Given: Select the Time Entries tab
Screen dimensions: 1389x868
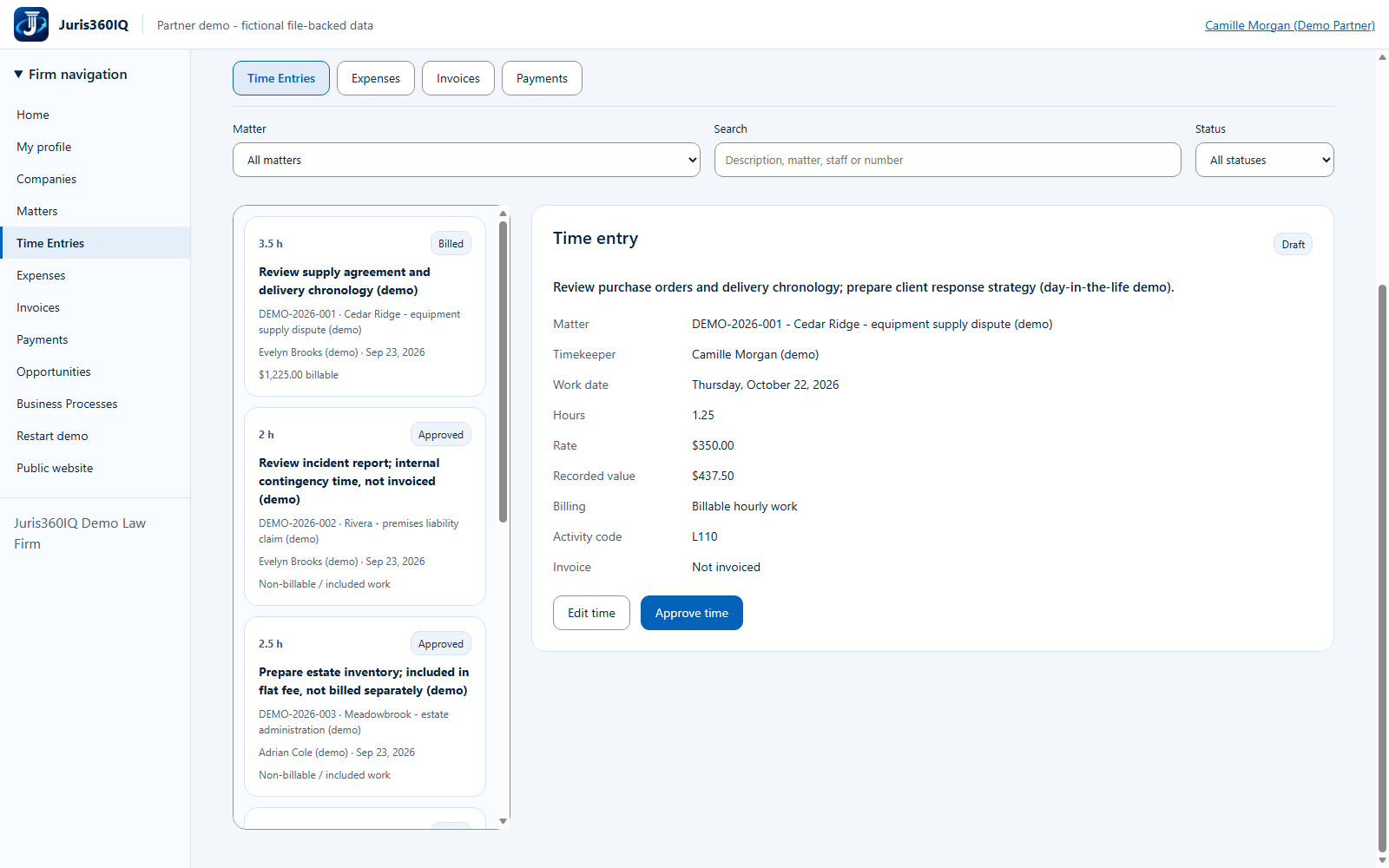Looking at the screenshot, I should coord(281,78).
